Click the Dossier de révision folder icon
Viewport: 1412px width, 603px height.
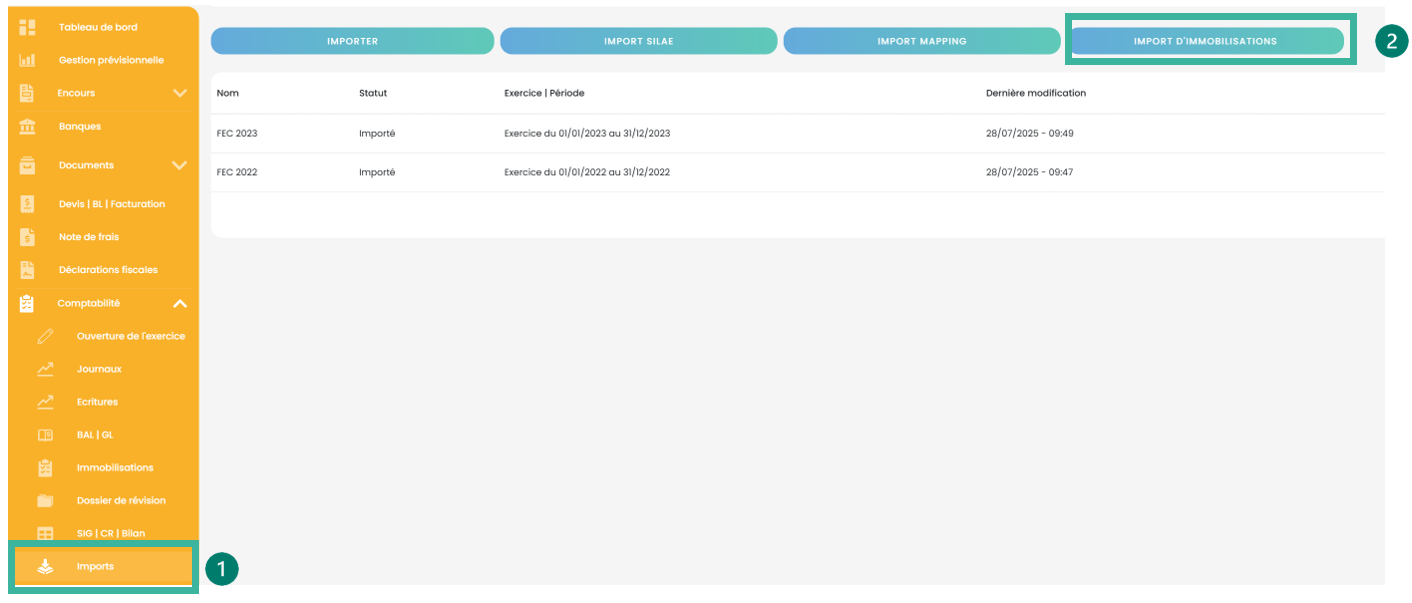pos(45,501)
